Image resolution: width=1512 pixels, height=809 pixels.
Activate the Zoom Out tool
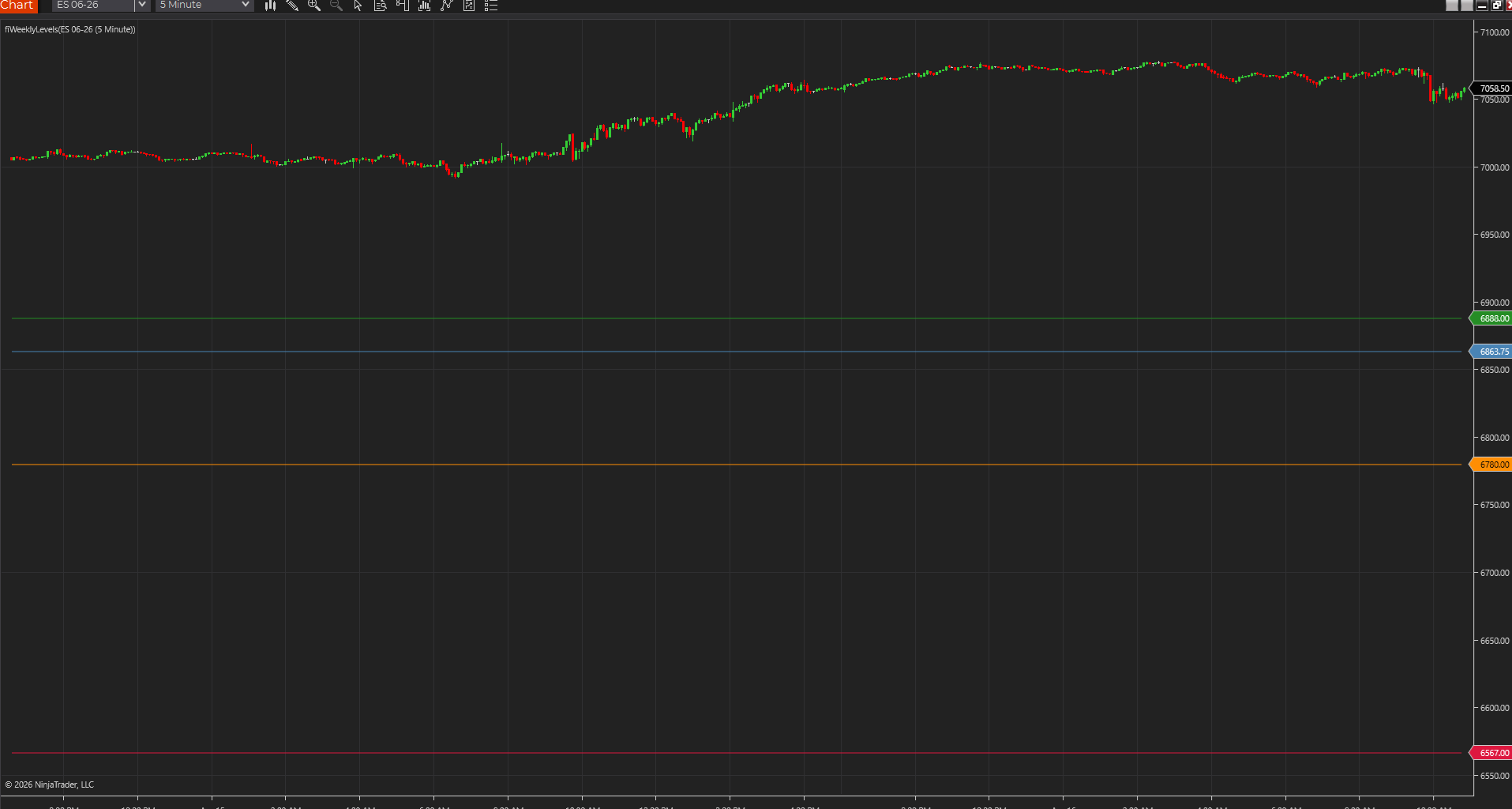click(335, 6)
